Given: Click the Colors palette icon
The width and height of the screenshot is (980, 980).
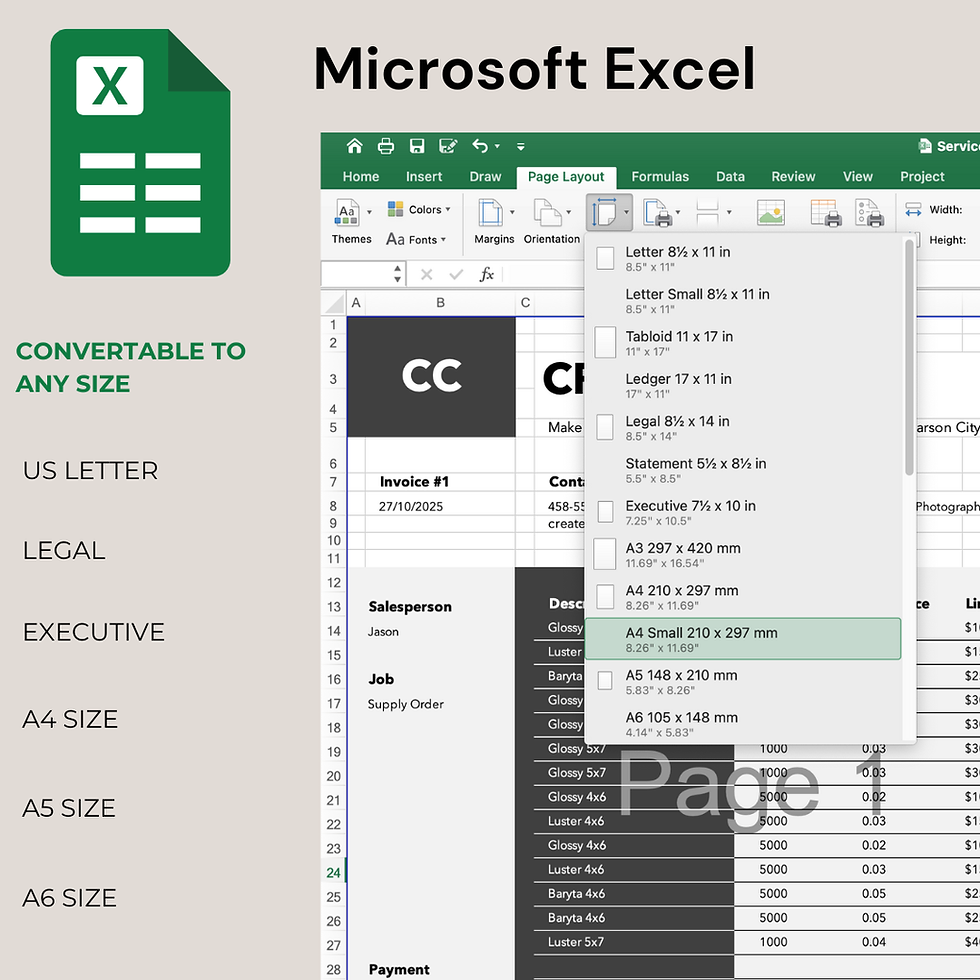Looking at the screenshot, I should coord(395,209).
